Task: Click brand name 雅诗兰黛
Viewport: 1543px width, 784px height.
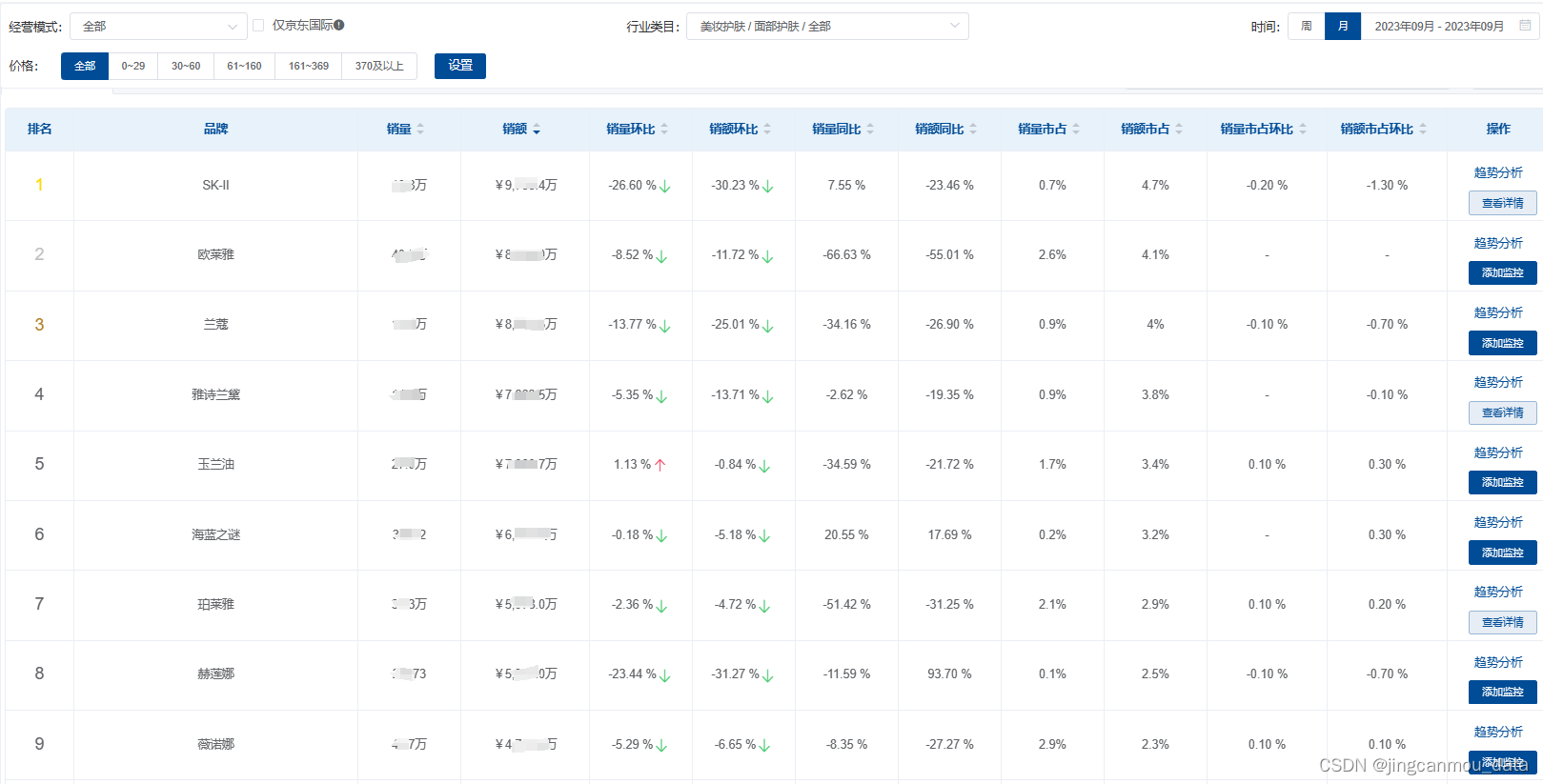Action: tap(215, 395)
